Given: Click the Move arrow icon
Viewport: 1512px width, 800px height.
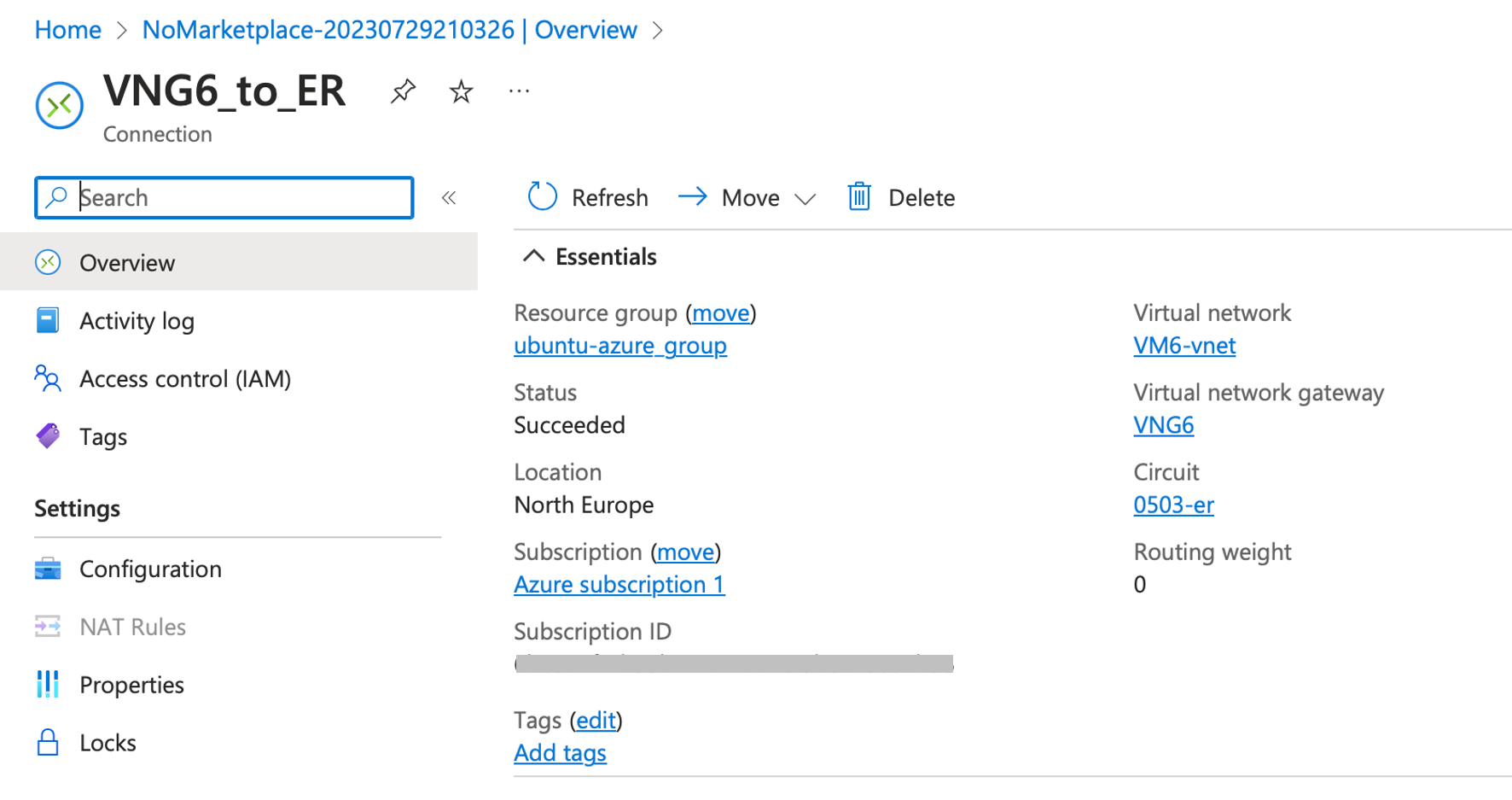Looking at the screenshot, I should pyautogui.click(x=693, y=197).
